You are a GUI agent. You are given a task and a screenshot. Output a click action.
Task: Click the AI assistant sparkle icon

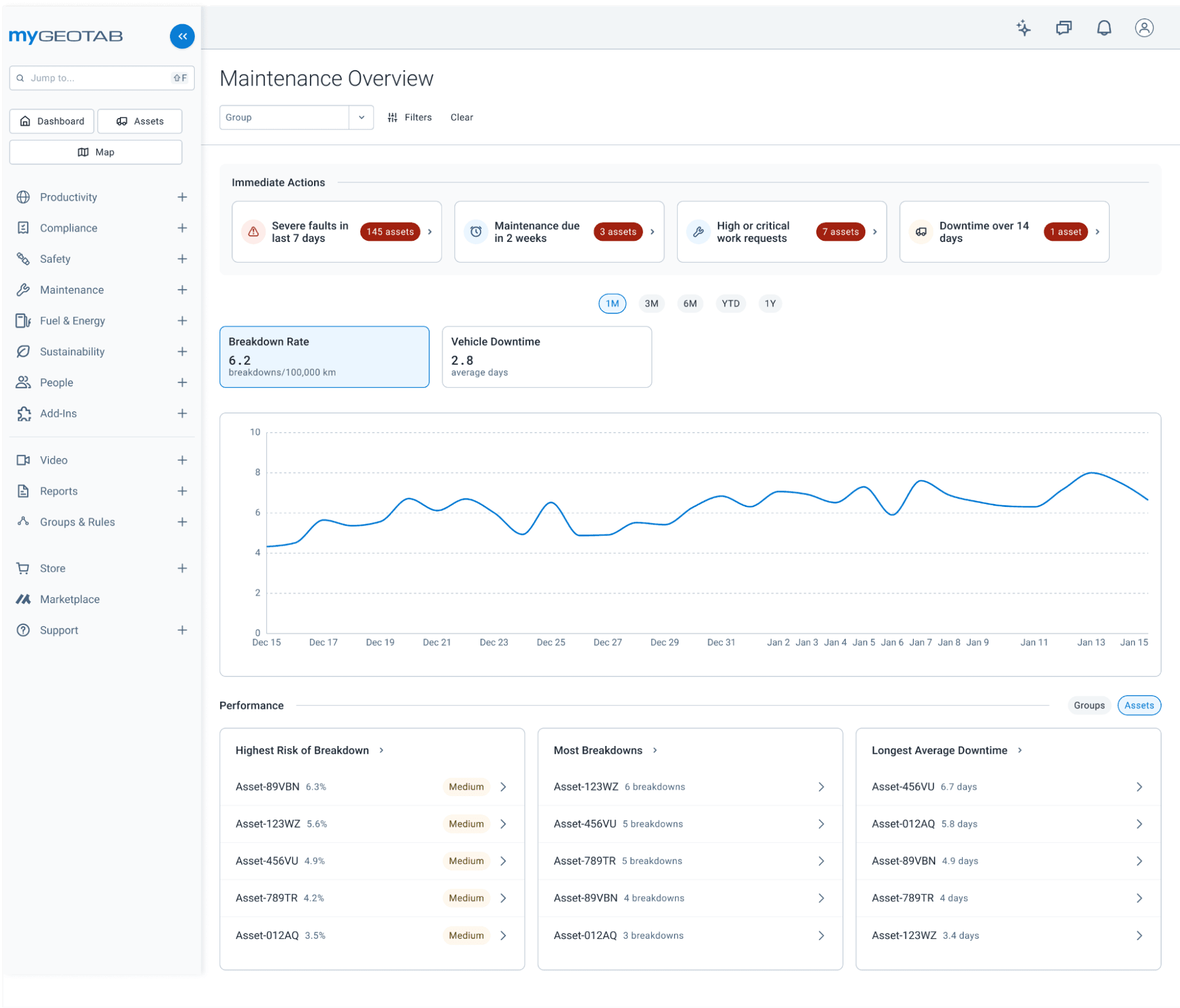point(1024,28)
